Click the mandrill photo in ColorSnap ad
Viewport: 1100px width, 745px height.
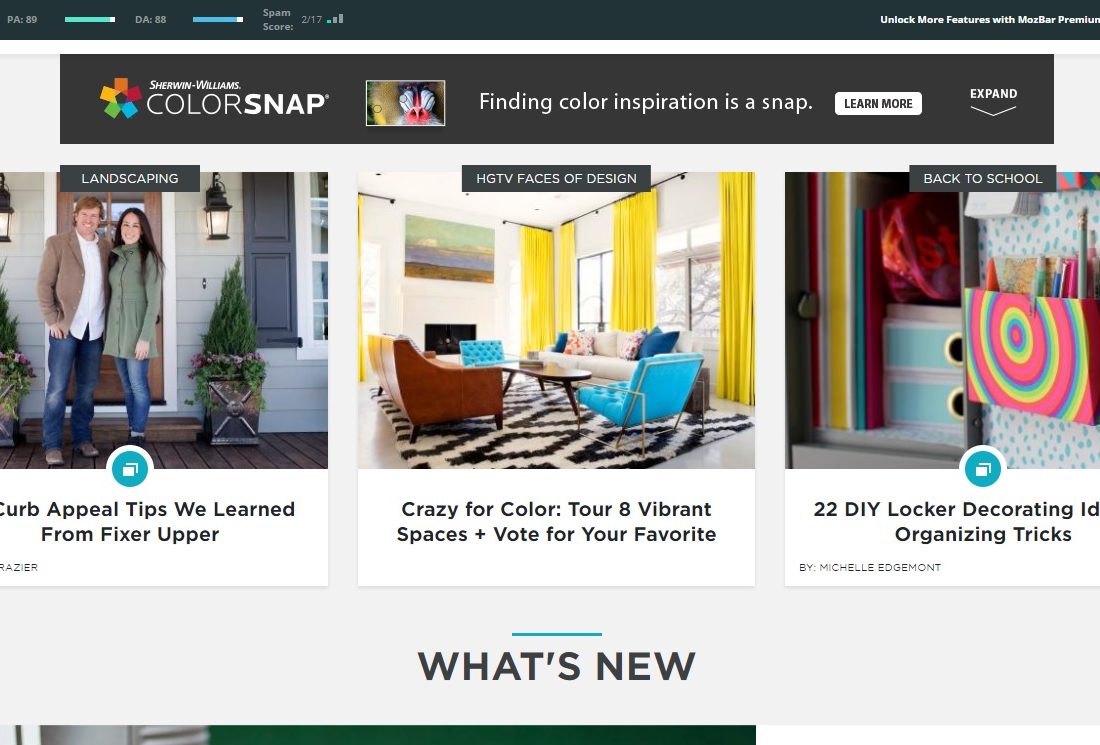pyautogui.click(x=405, y=103)
